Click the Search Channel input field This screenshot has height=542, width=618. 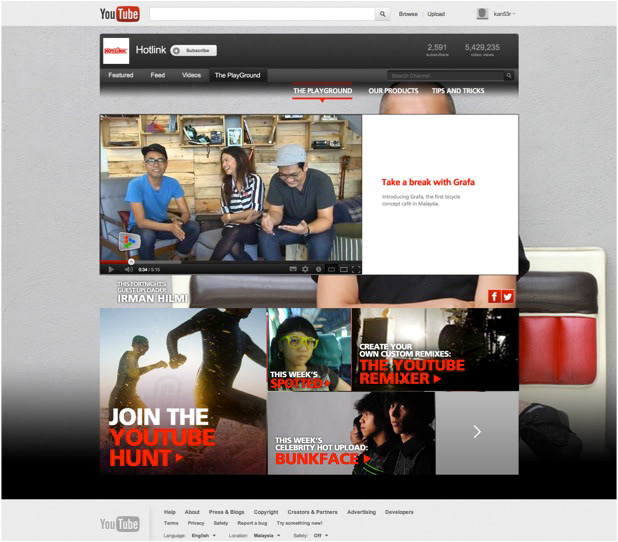[x=445, y=75]
